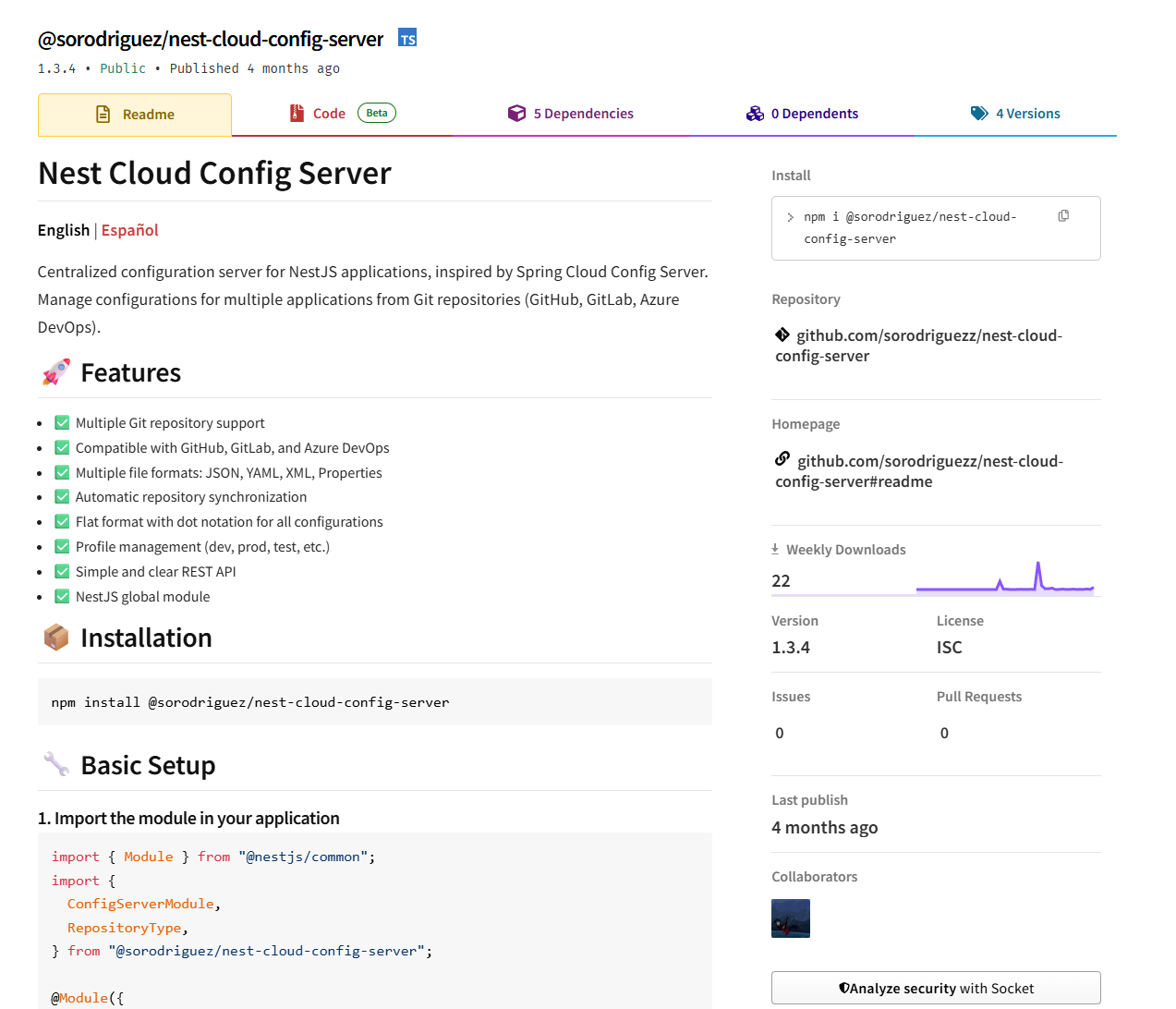The width and height of the screenshot is (1176, 1009).
Task: Click the npm install code block
Action: pos(375,702)
